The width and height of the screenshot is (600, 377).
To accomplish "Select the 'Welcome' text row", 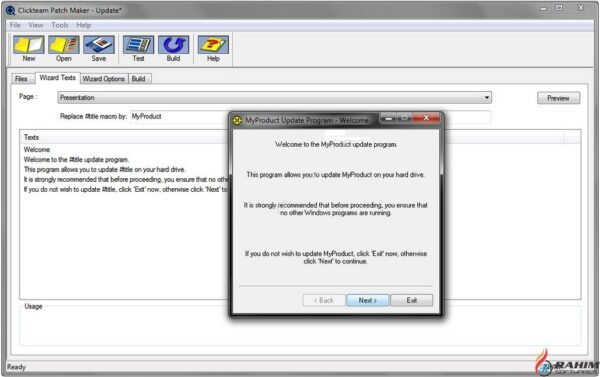I will pyautogui.click(x=37, y=150).
